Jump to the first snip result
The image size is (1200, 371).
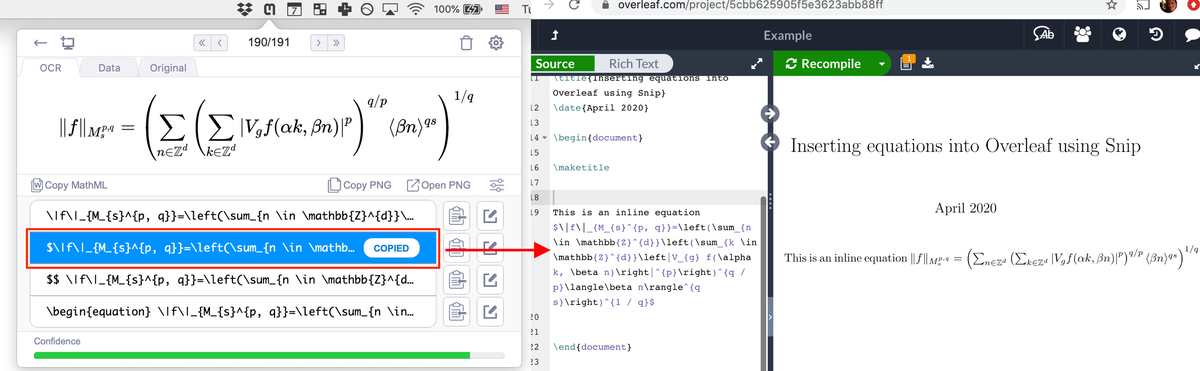click(x=201, y=43)
